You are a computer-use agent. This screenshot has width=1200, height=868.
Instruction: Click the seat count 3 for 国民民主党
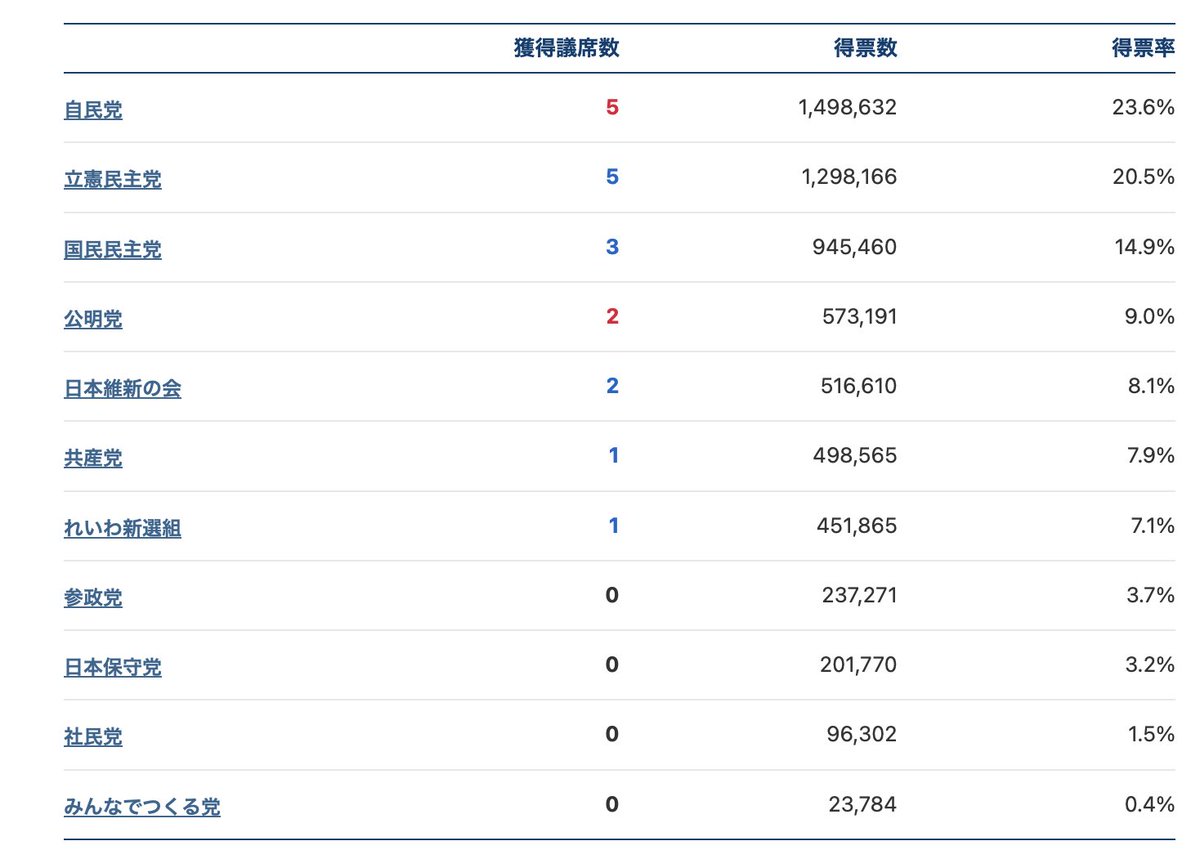612,247
